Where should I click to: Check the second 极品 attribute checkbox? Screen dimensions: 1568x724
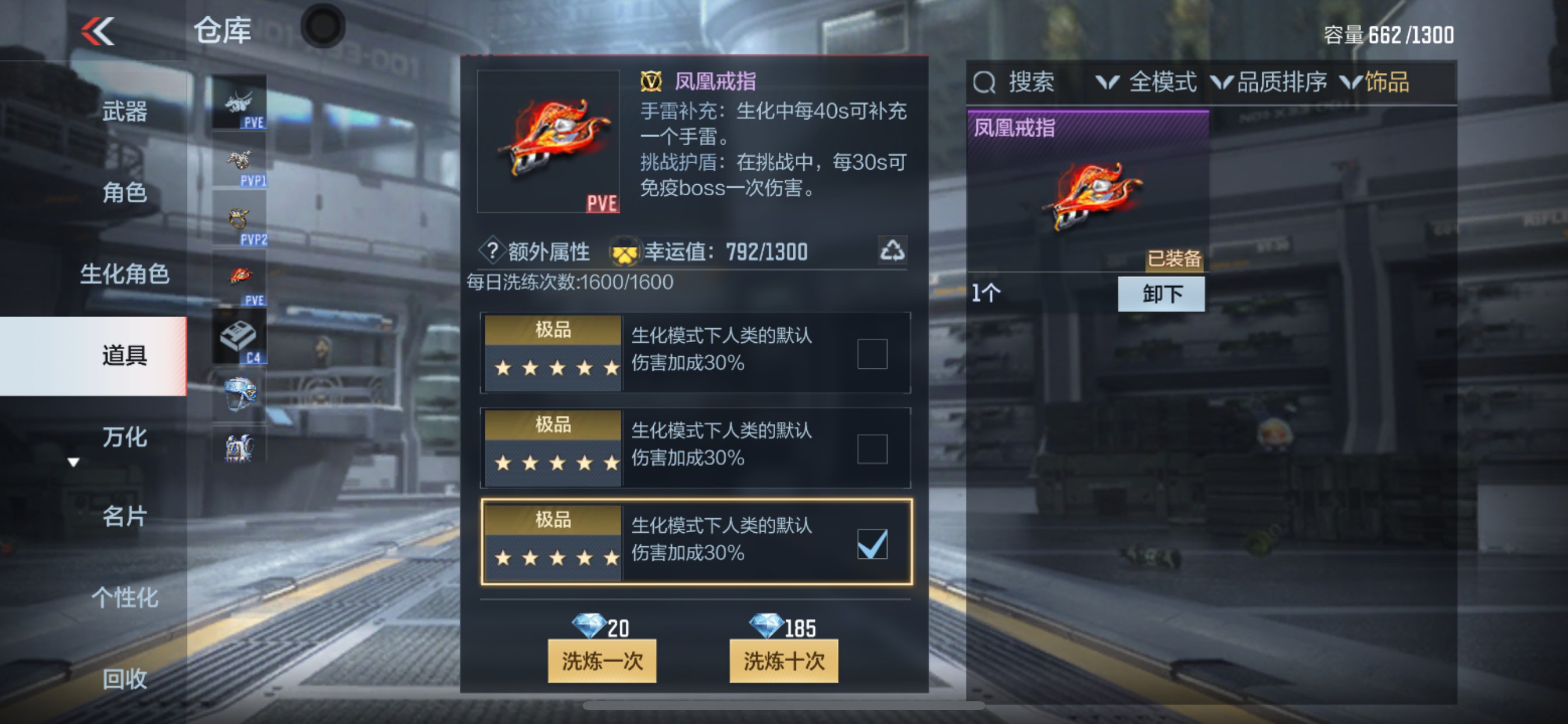(x=871, y=448)
